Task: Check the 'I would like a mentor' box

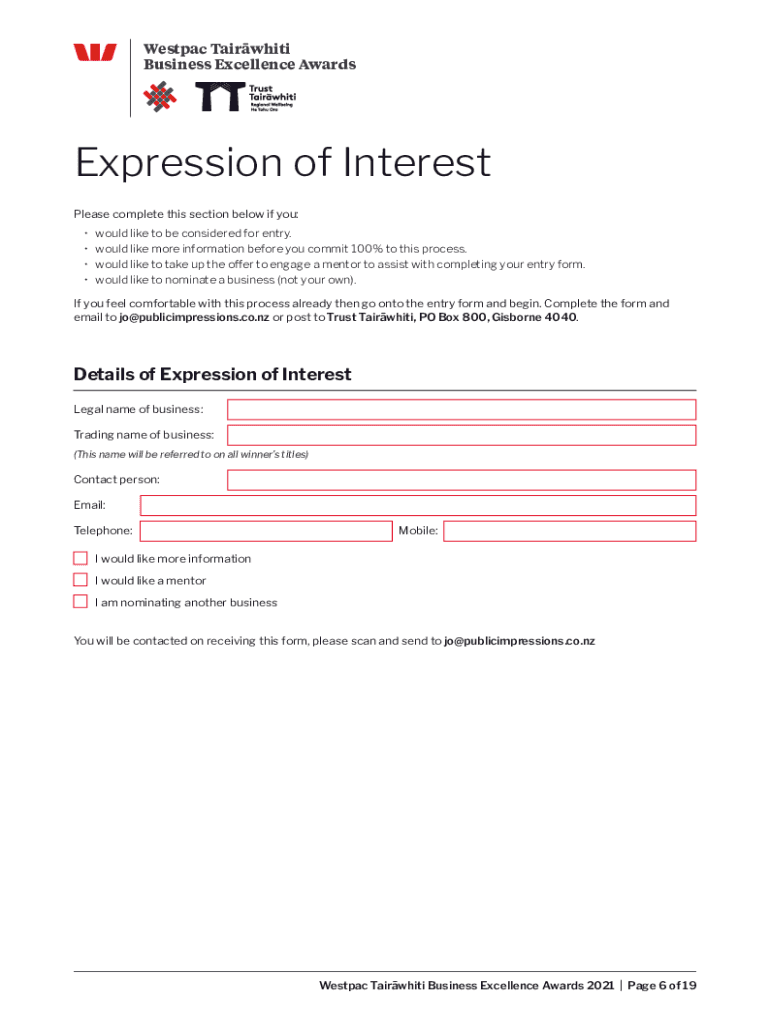Action: 80,580
